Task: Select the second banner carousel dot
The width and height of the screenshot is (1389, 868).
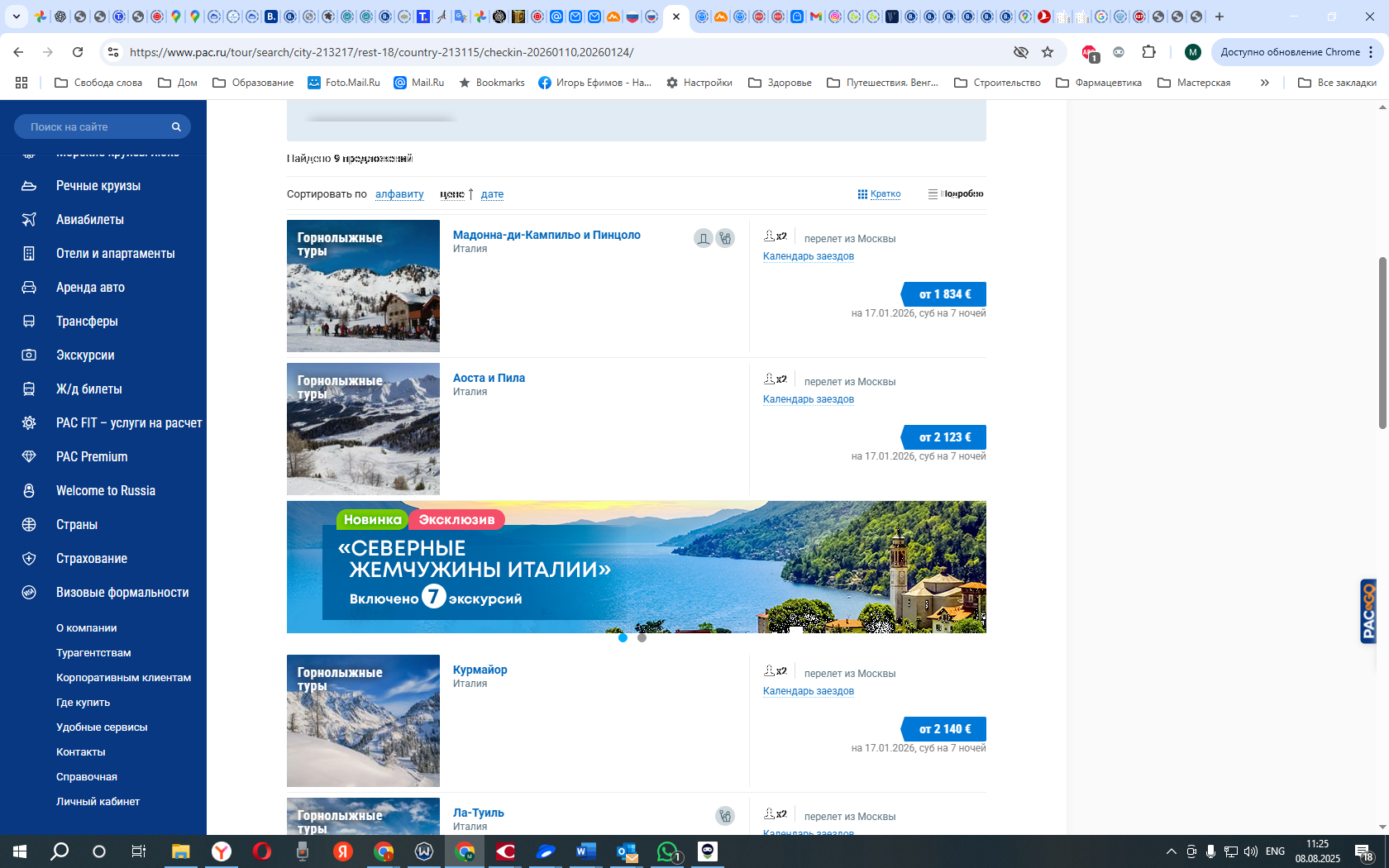Action: 642,637
